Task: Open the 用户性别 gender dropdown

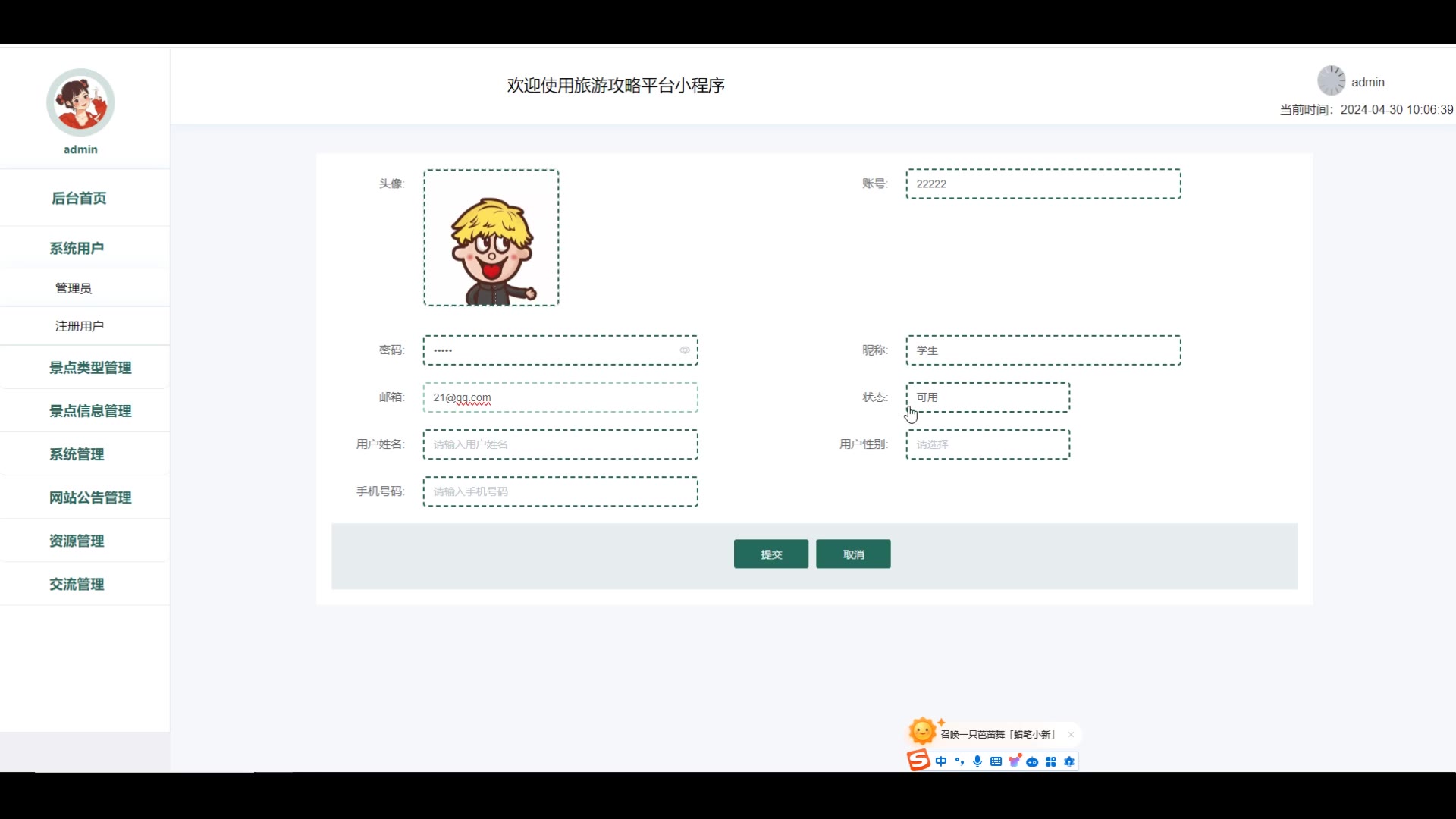Action: (987, 444)
